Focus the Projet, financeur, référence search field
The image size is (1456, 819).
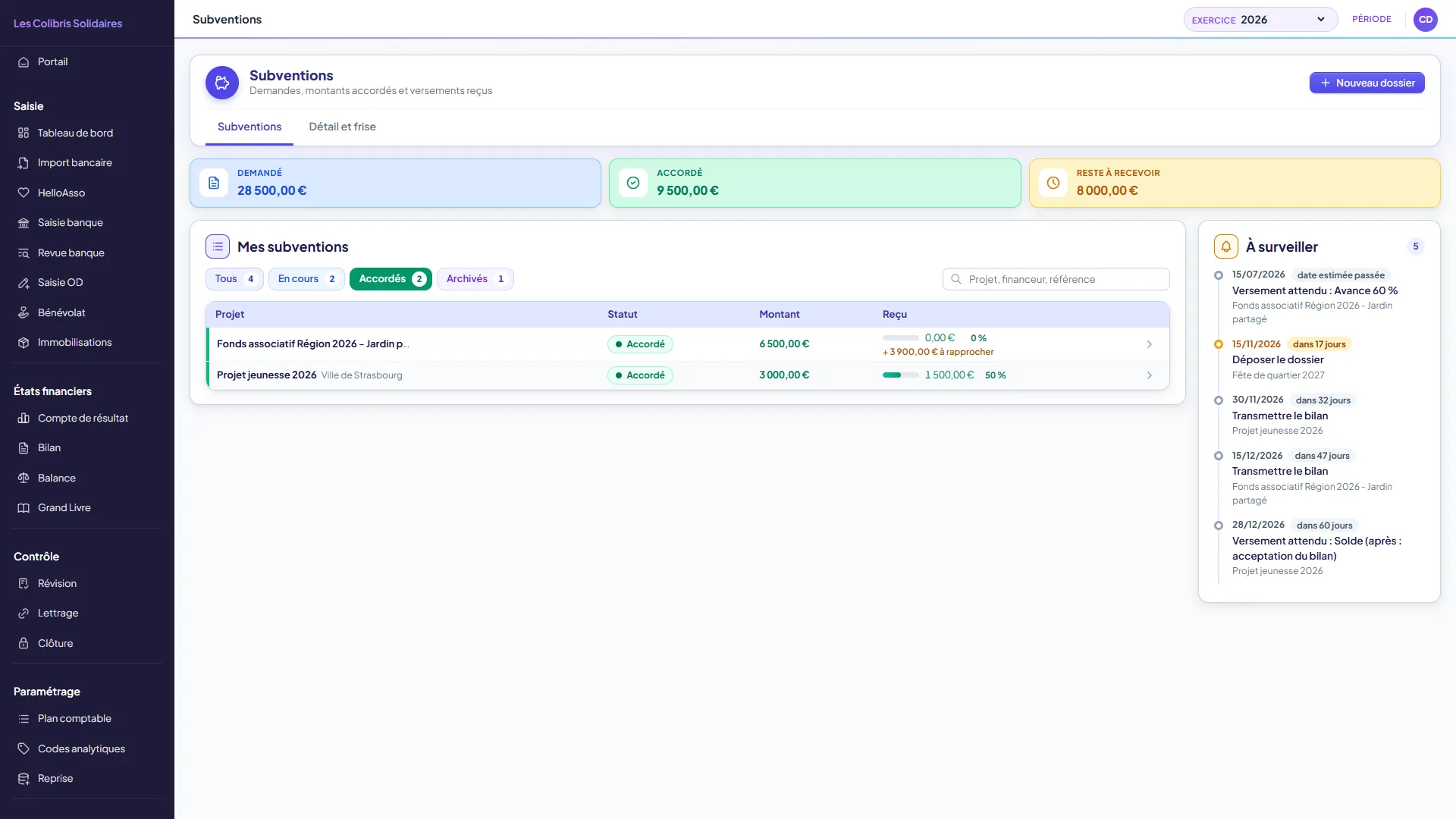tap(1056, 279)
